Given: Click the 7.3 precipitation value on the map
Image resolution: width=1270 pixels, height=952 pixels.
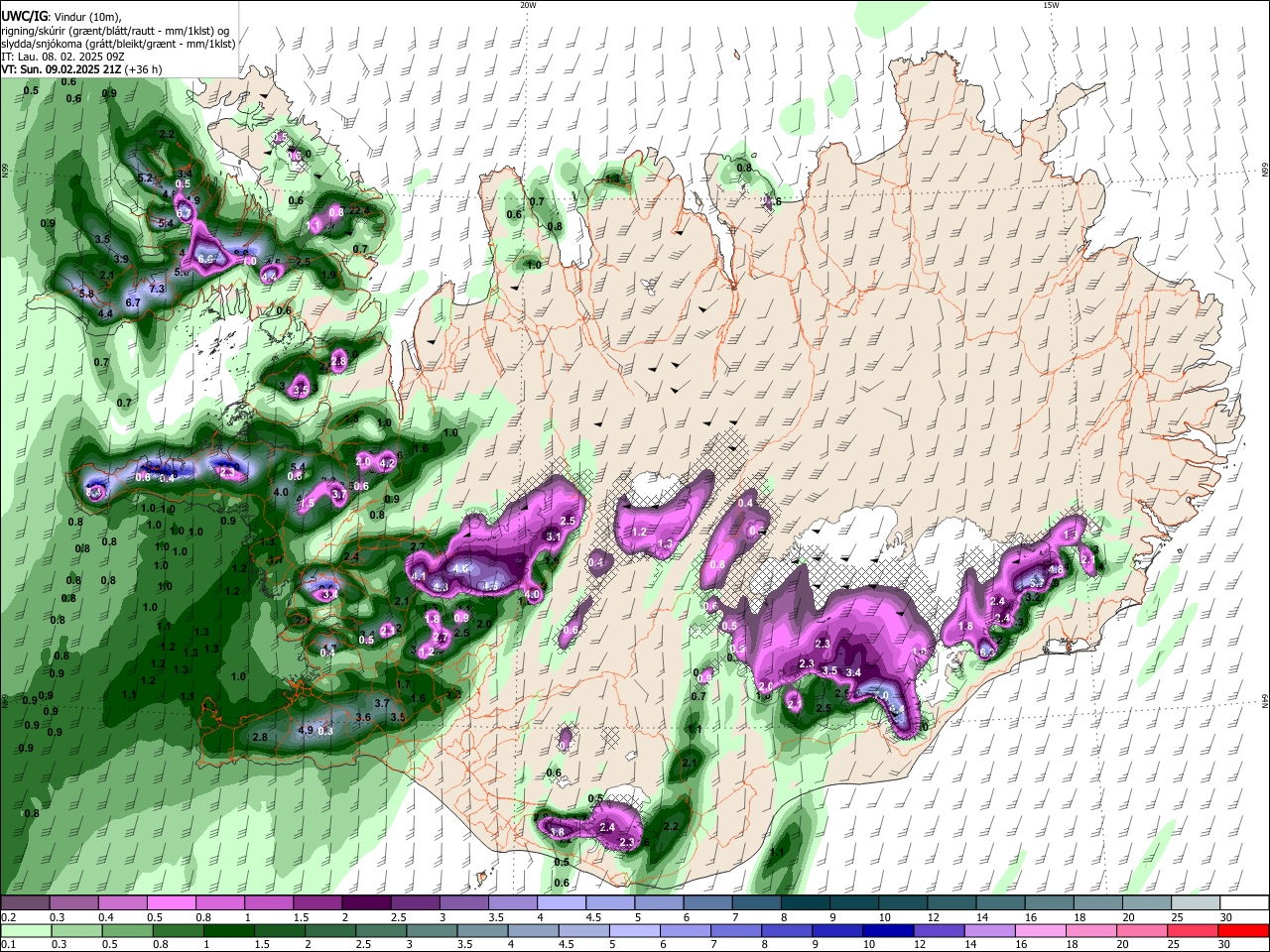Looking at the screenshot, I should click(x=157, y=289).
